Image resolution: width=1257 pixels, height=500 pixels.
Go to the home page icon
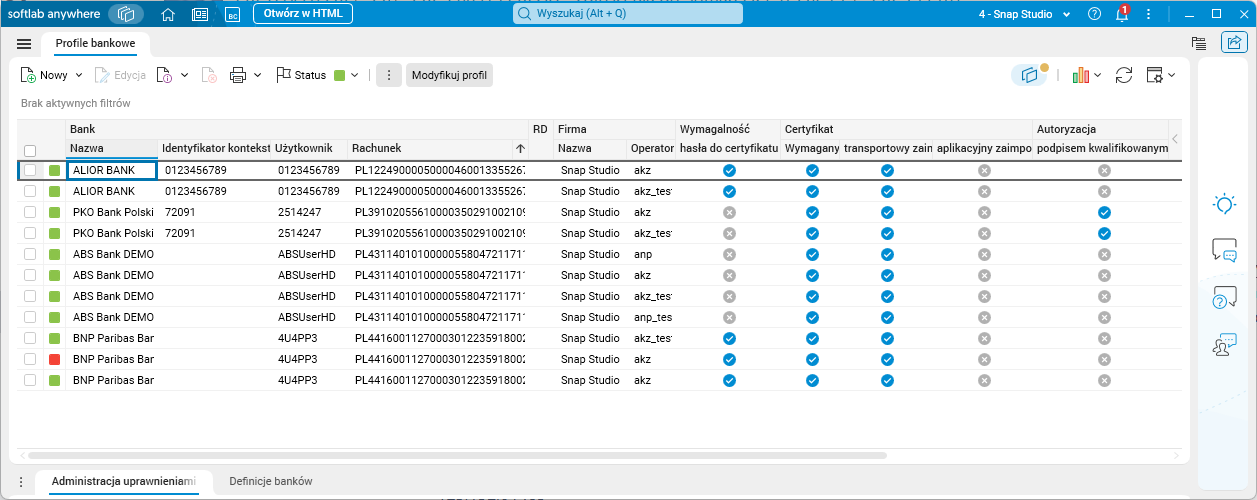(168, 14)
